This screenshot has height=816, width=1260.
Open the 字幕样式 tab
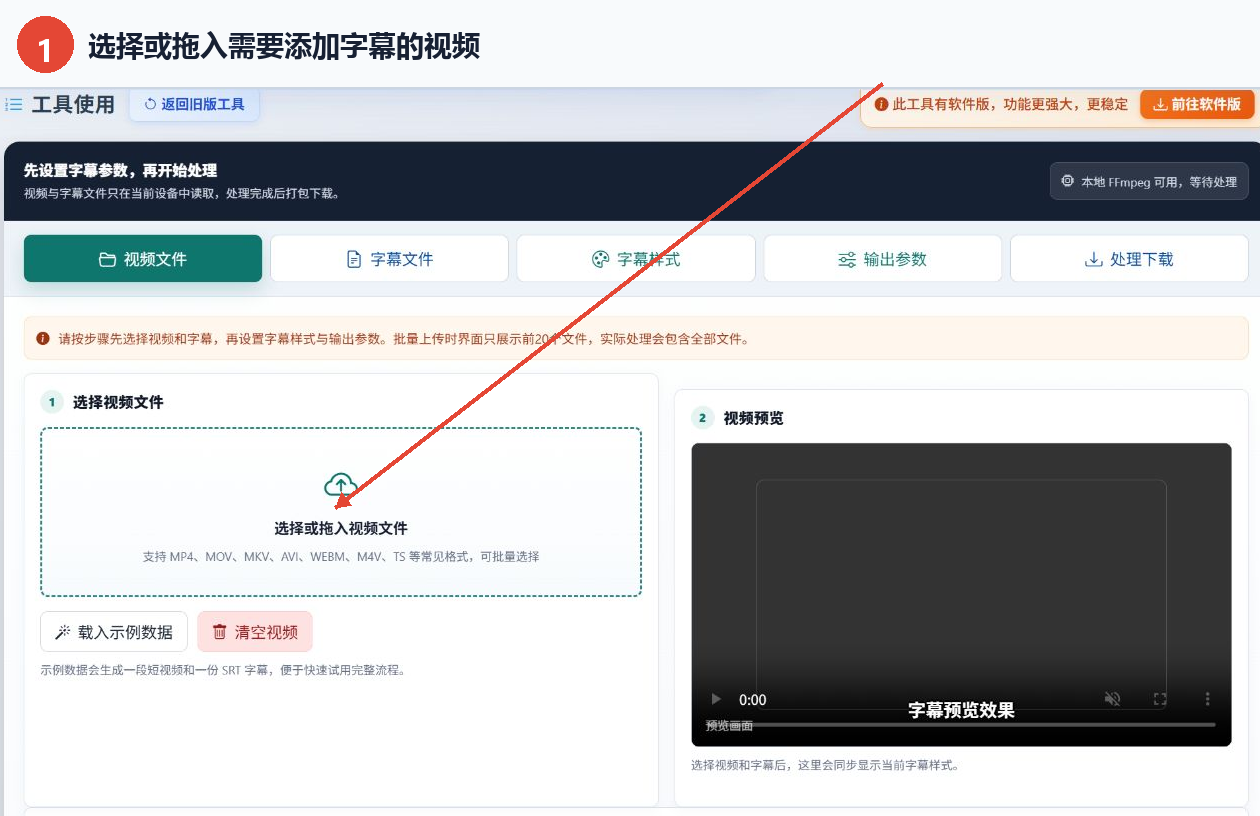coord(636,259)
